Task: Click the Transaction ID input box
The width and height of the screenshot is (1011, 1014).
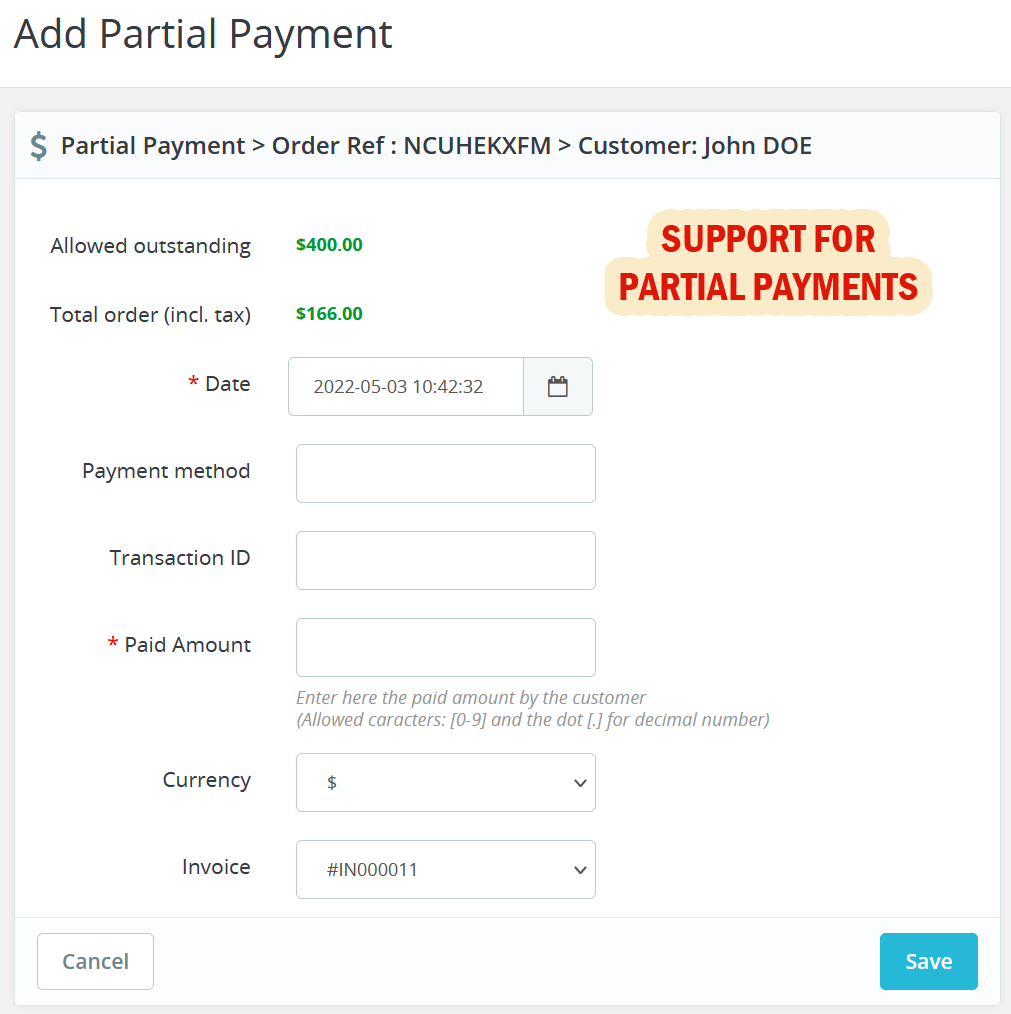Action: 446,560
